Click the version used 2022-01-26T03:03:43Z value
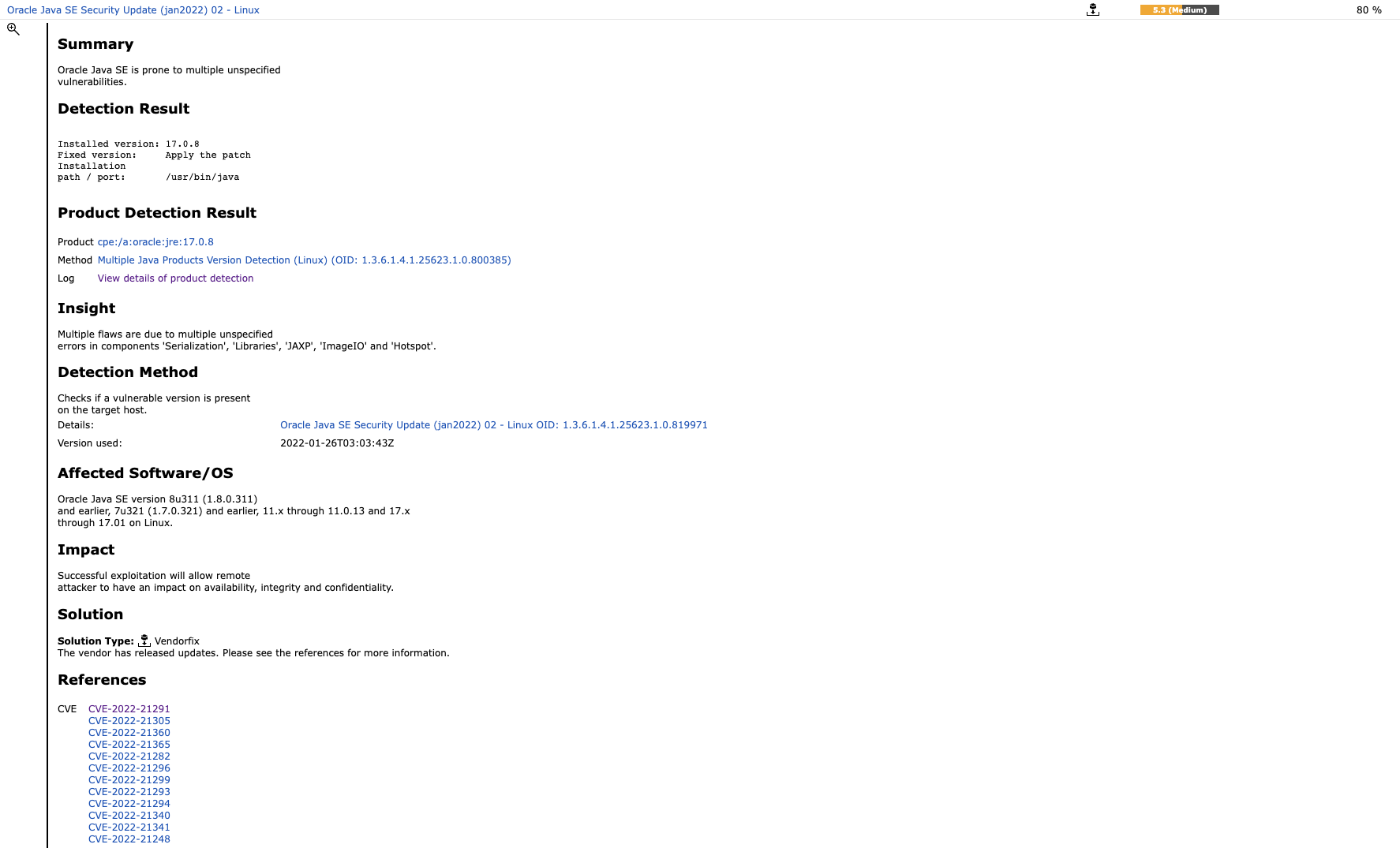This screenshot has height=848, width=1400. pyautogui.click(x=337, y=443)
